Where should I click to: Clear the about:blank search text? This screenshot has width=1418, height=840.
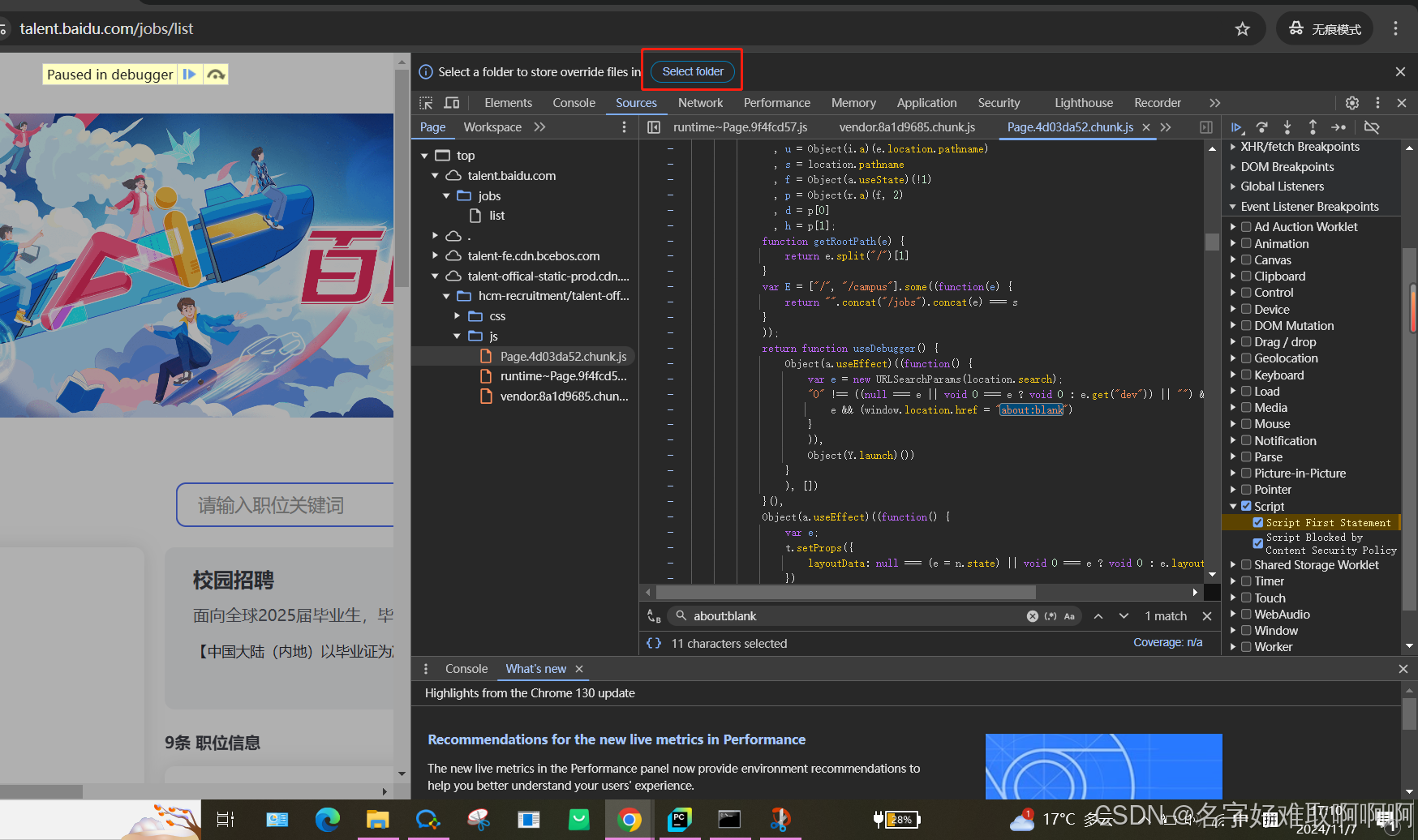[1033, 616]
